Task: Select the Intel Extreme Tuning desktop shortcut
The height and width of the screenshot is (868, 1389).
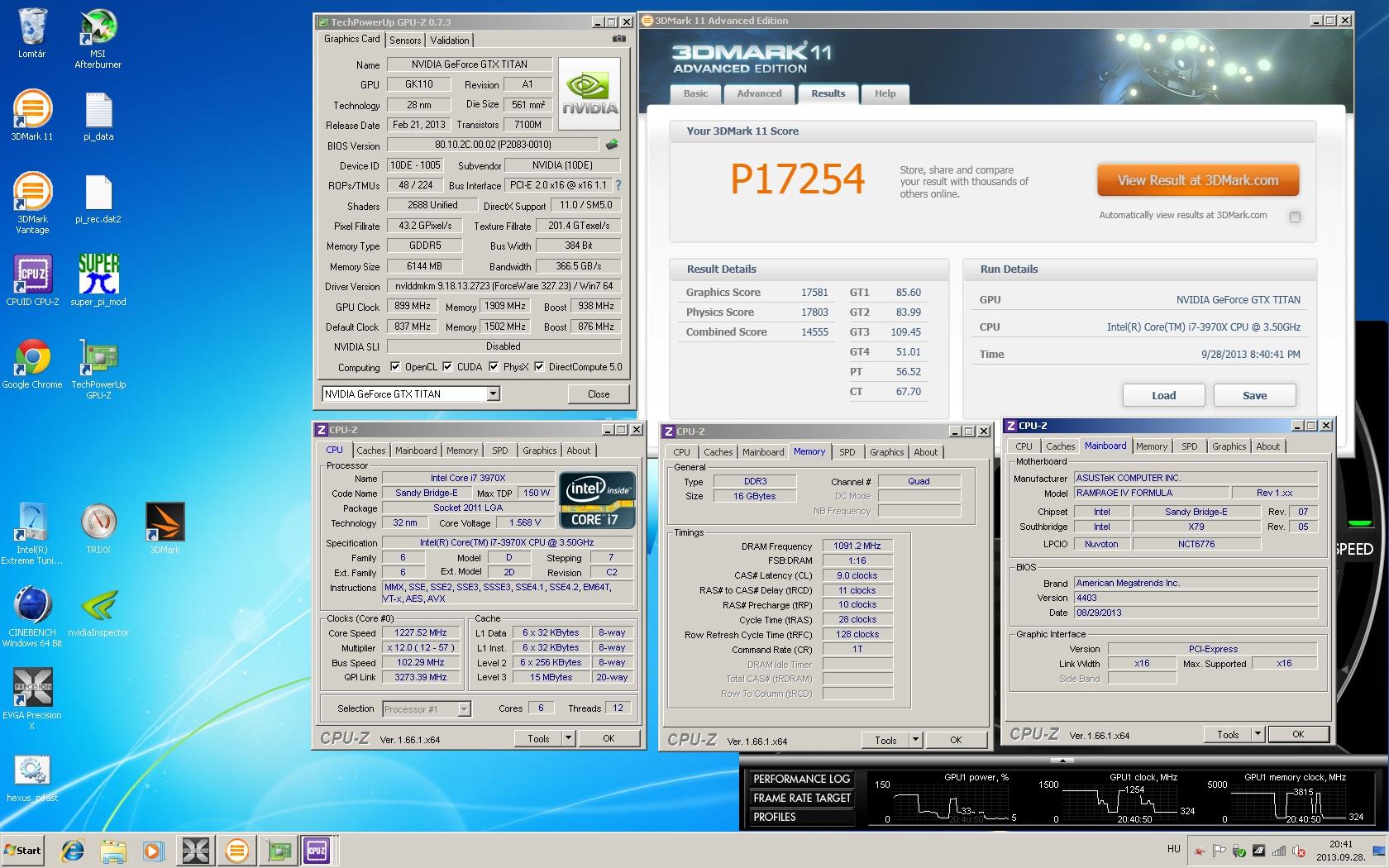Action: (31, 534)
